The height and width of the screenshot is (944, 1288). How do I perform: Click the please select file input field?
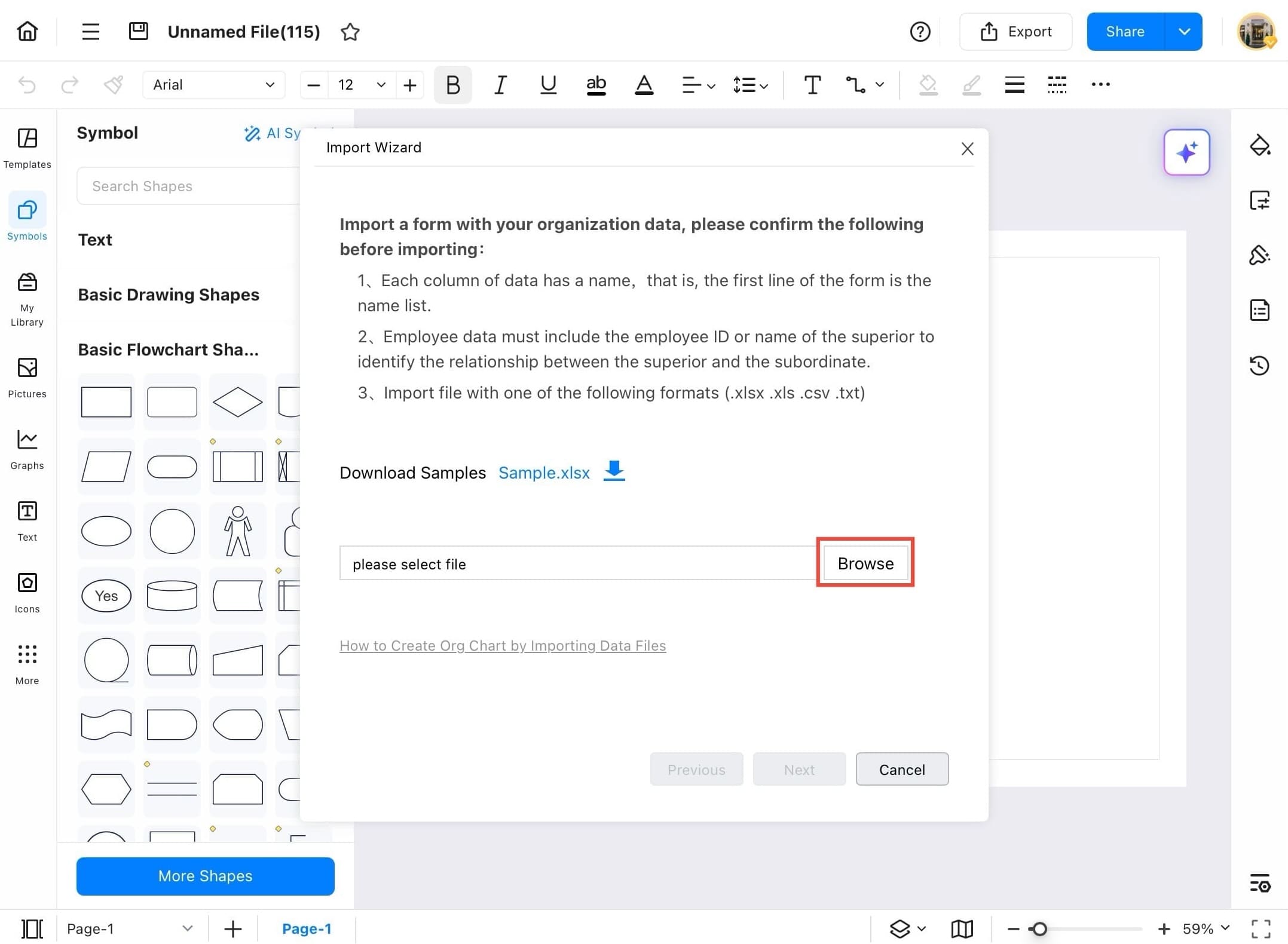(574, 563)
